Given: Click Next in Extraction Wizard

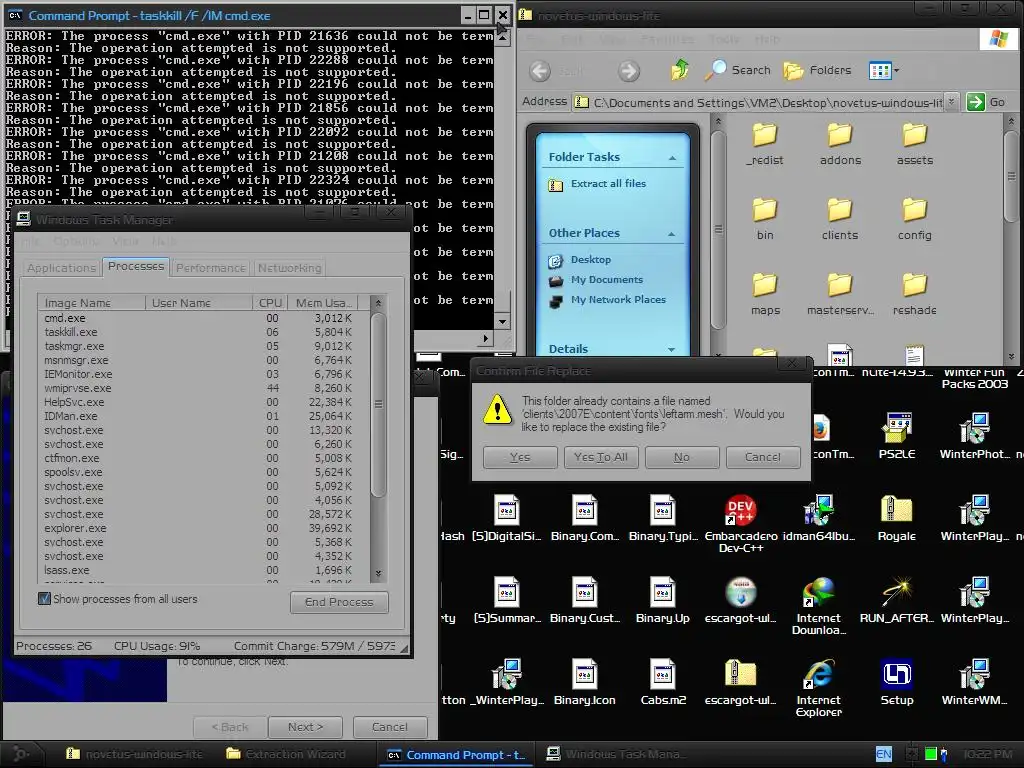Looking at the screenshot, I should (305, 727).
